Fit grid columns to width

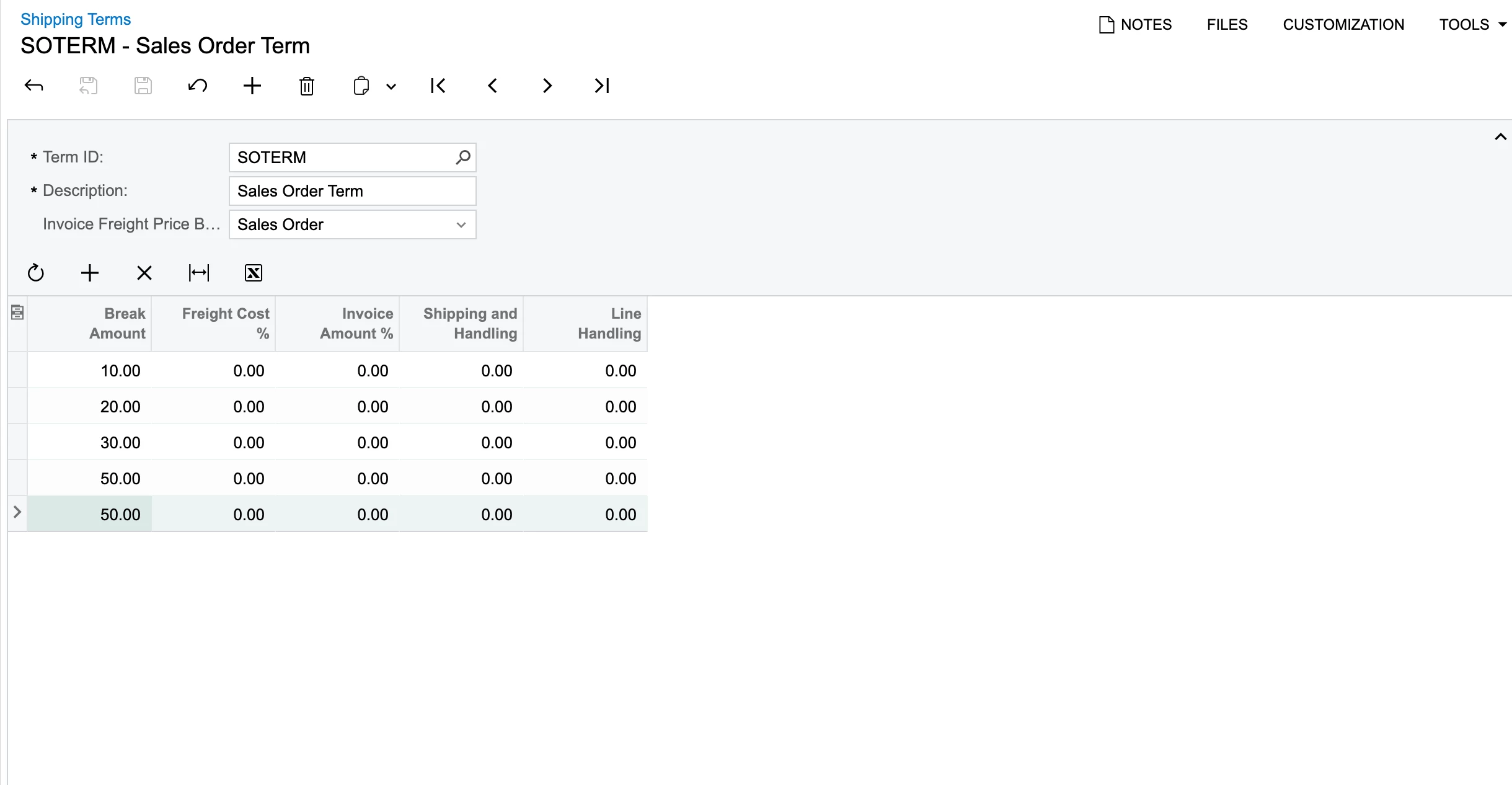point(199,273)
